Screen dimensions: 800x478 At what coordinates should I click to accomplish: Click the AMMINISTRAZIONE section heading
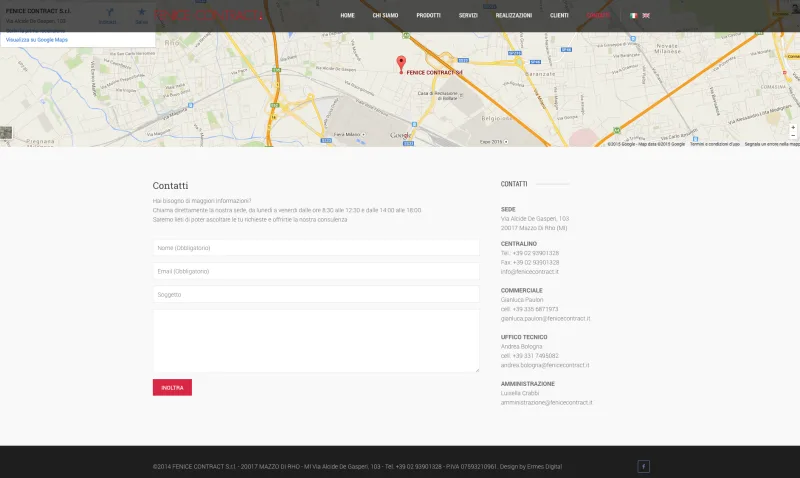click(528, 384)
